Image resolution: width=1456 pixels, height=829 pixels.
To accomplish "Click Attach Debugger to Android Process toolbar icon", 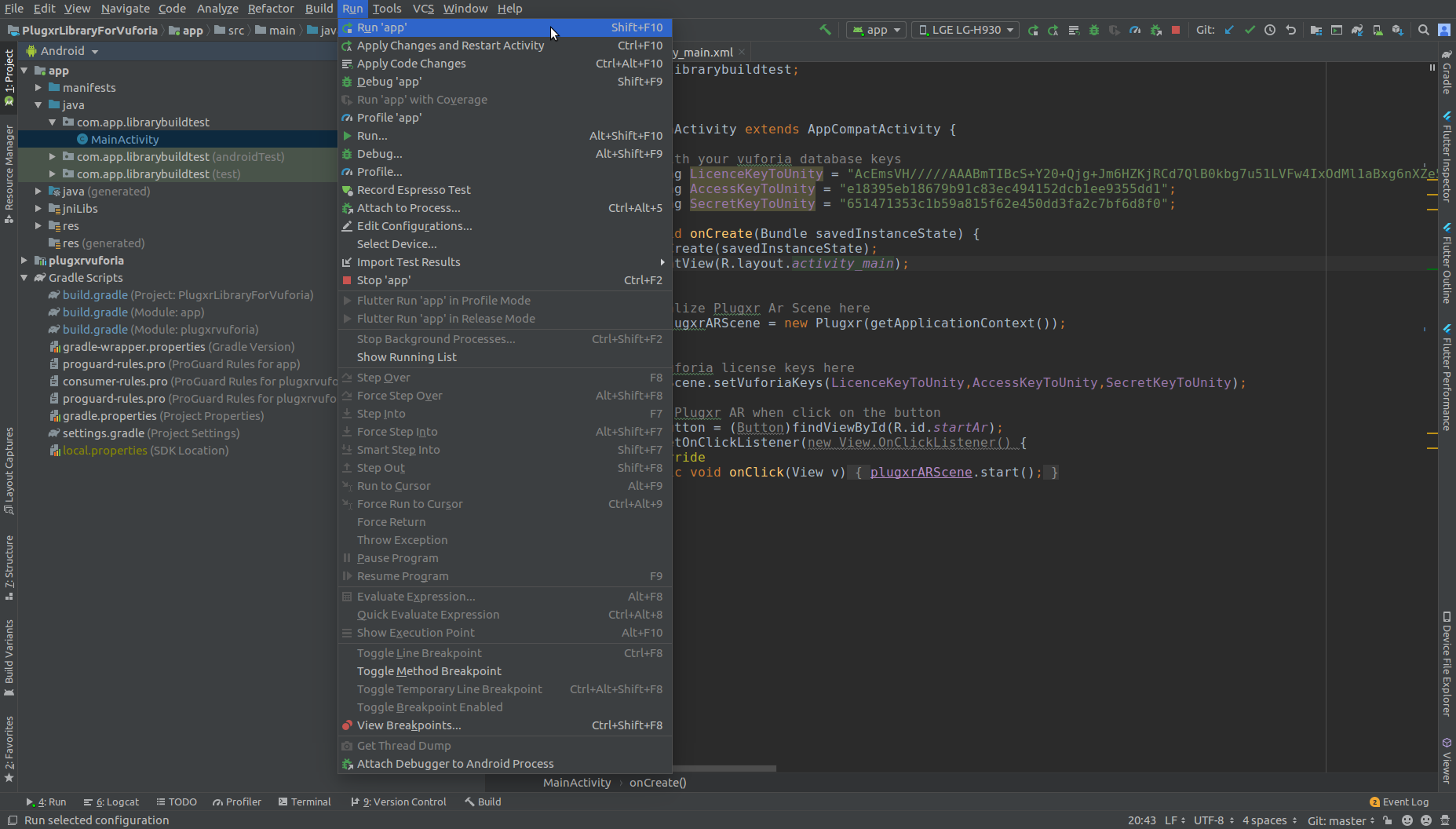I will [1155, 30].
